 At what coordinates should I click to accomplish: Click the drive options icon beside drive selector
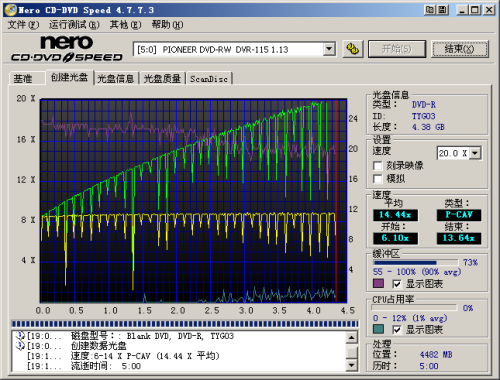(353, 49)
